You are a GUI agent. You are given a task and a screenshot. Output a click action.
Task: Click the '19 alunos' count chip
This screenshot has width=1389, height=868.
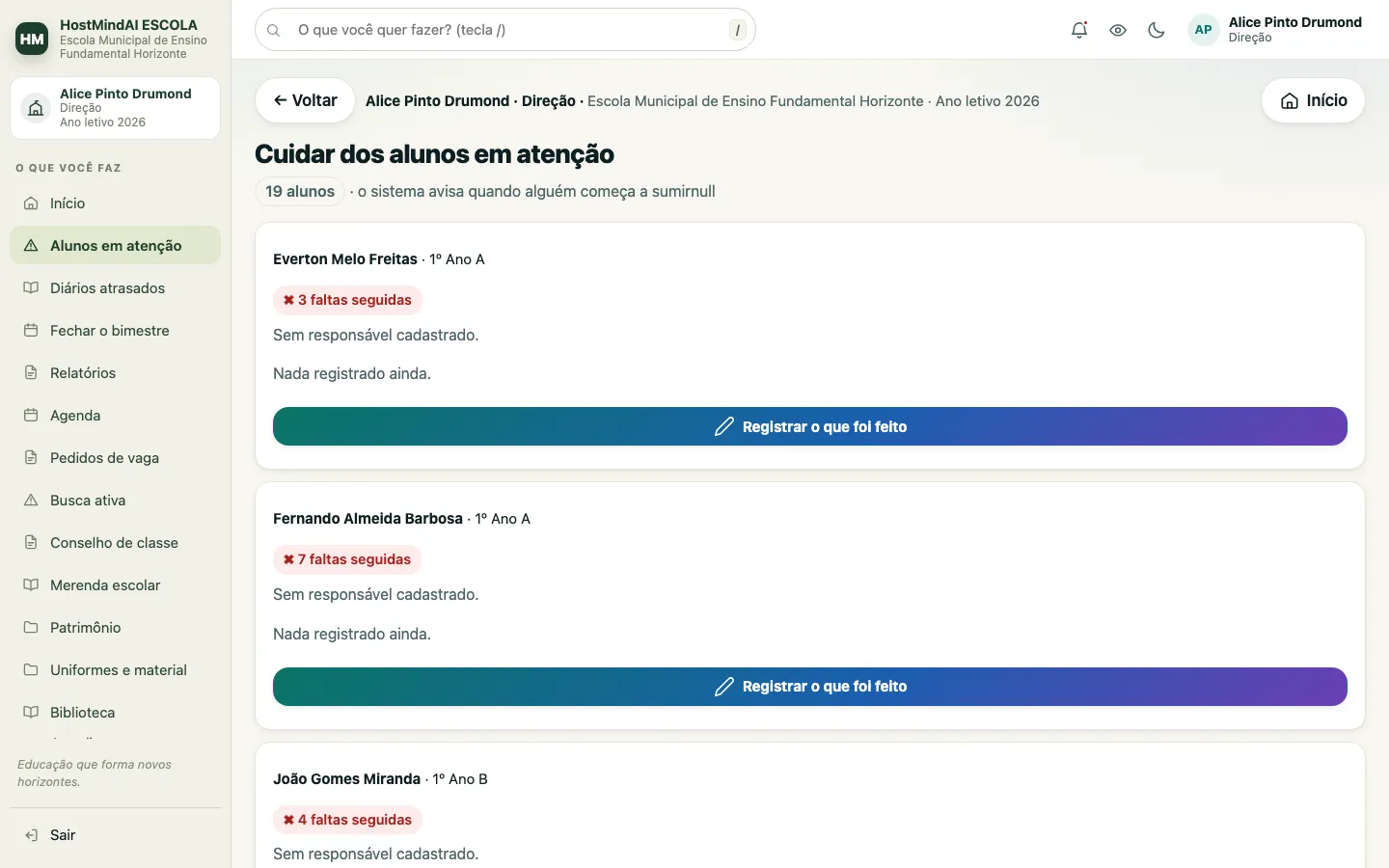[300, 191]
